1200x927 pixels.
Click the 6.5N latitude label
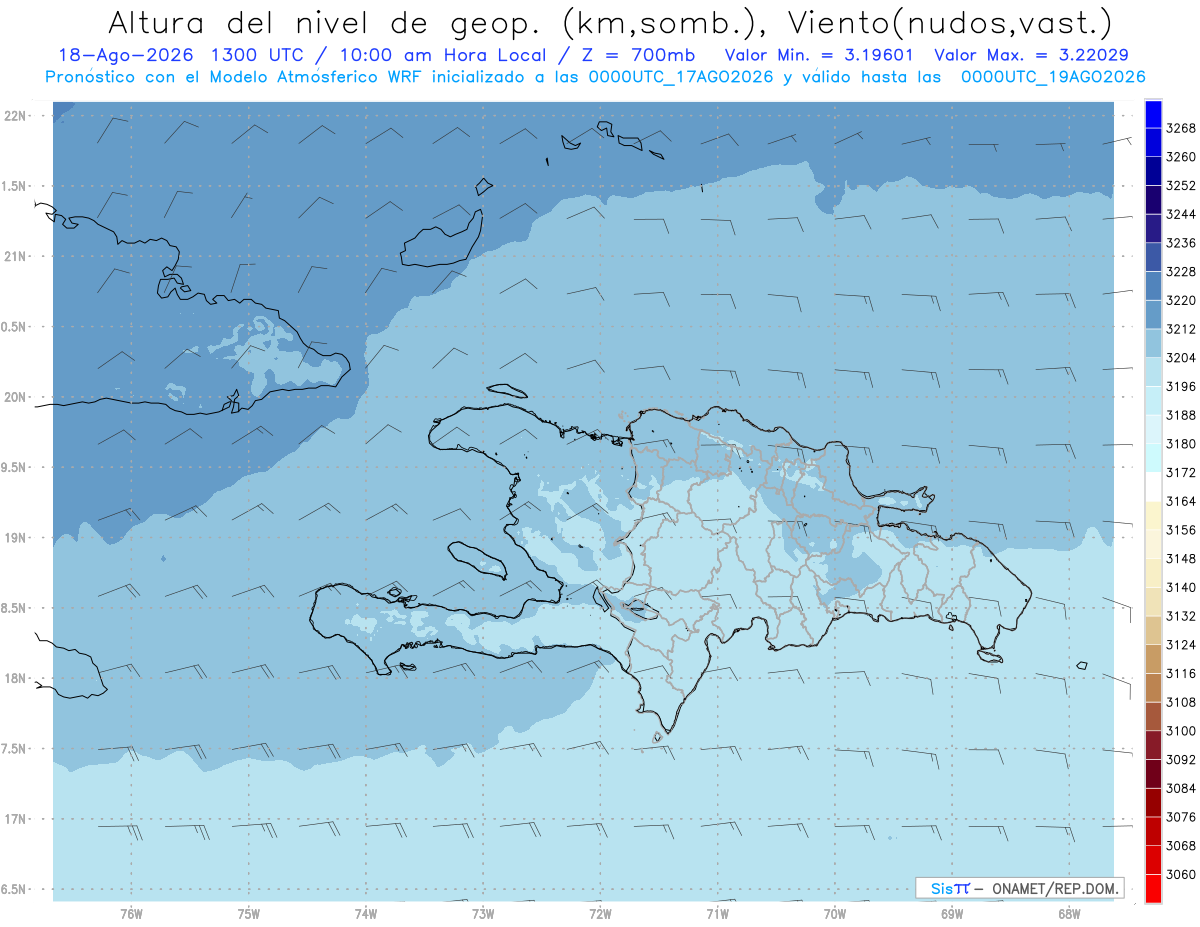tap(15, 890)
